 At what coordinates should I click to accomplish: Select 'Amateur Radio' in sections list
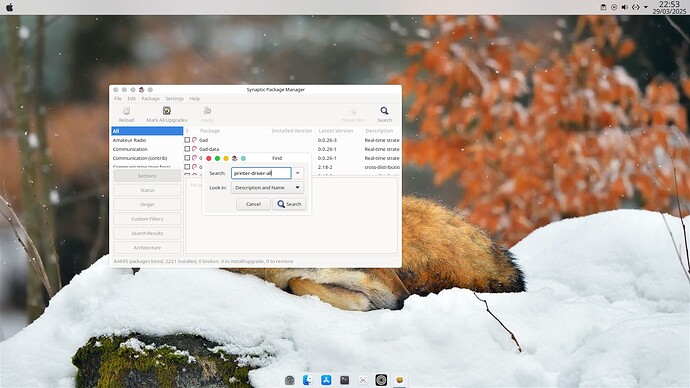click(147, 140)
